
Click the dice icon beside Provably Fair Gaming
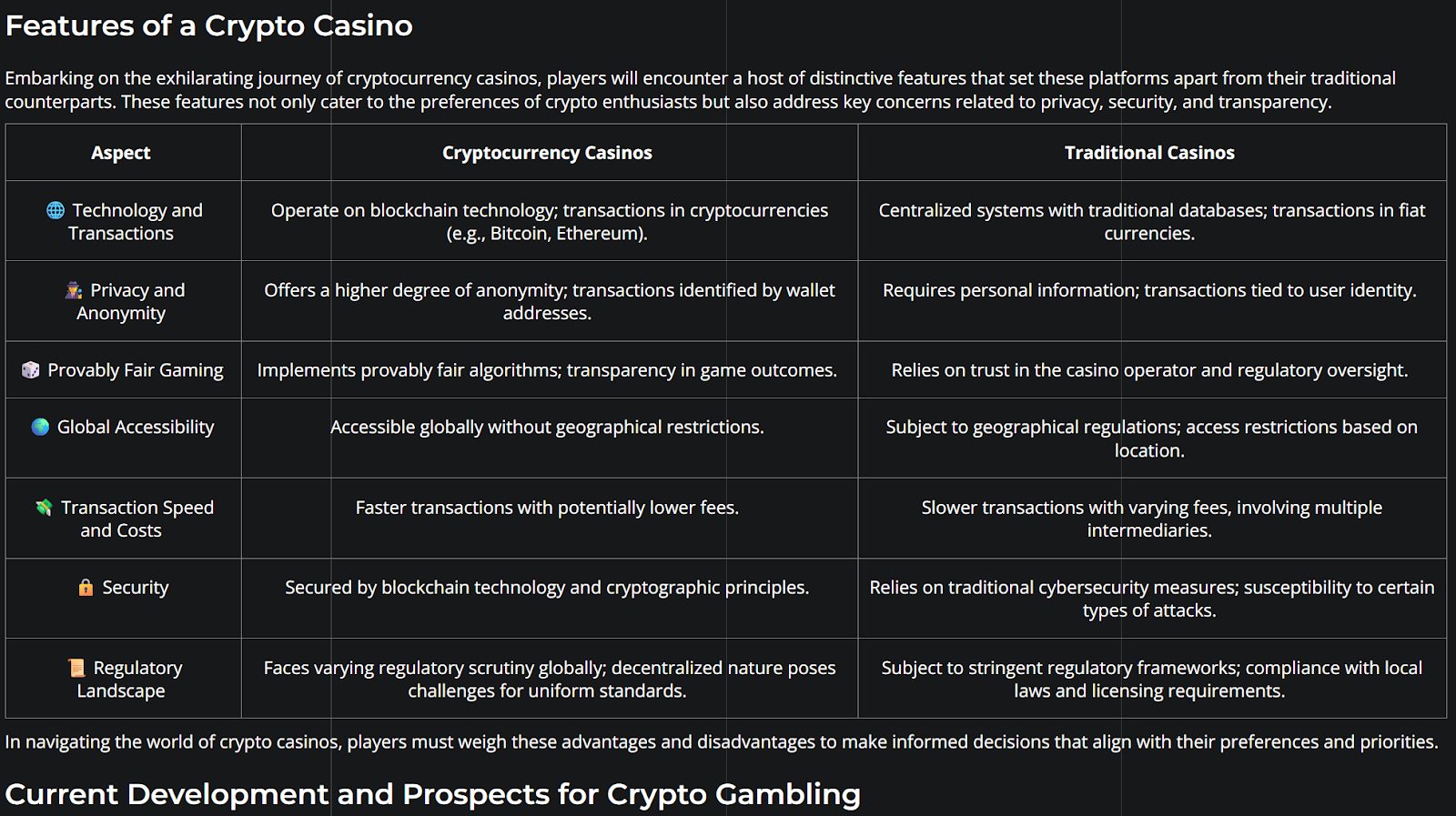pos(31,370)
